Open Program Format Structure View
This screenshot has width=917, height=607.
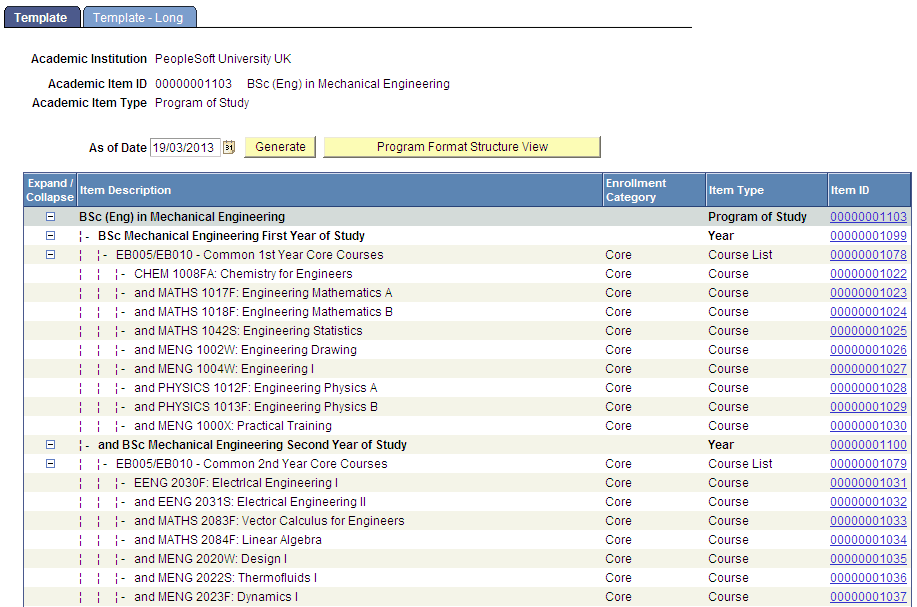(x=462, y=147)
